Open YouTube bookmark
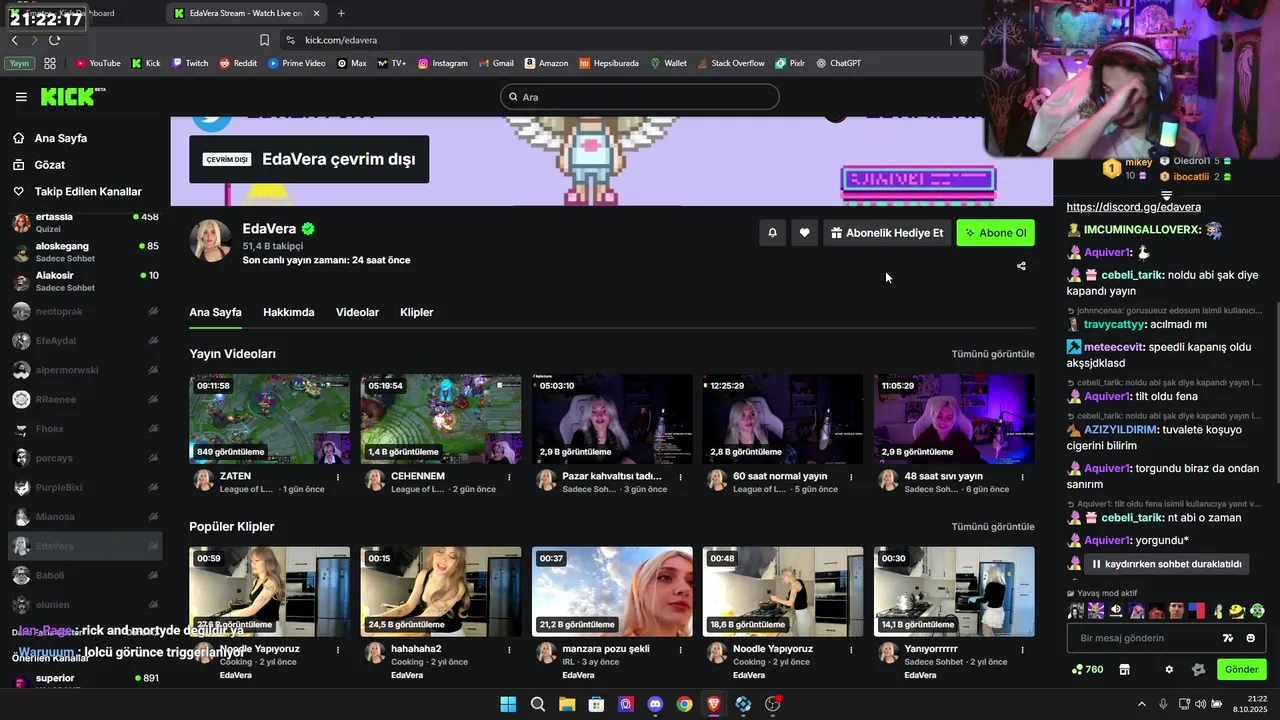 (98, 63)
